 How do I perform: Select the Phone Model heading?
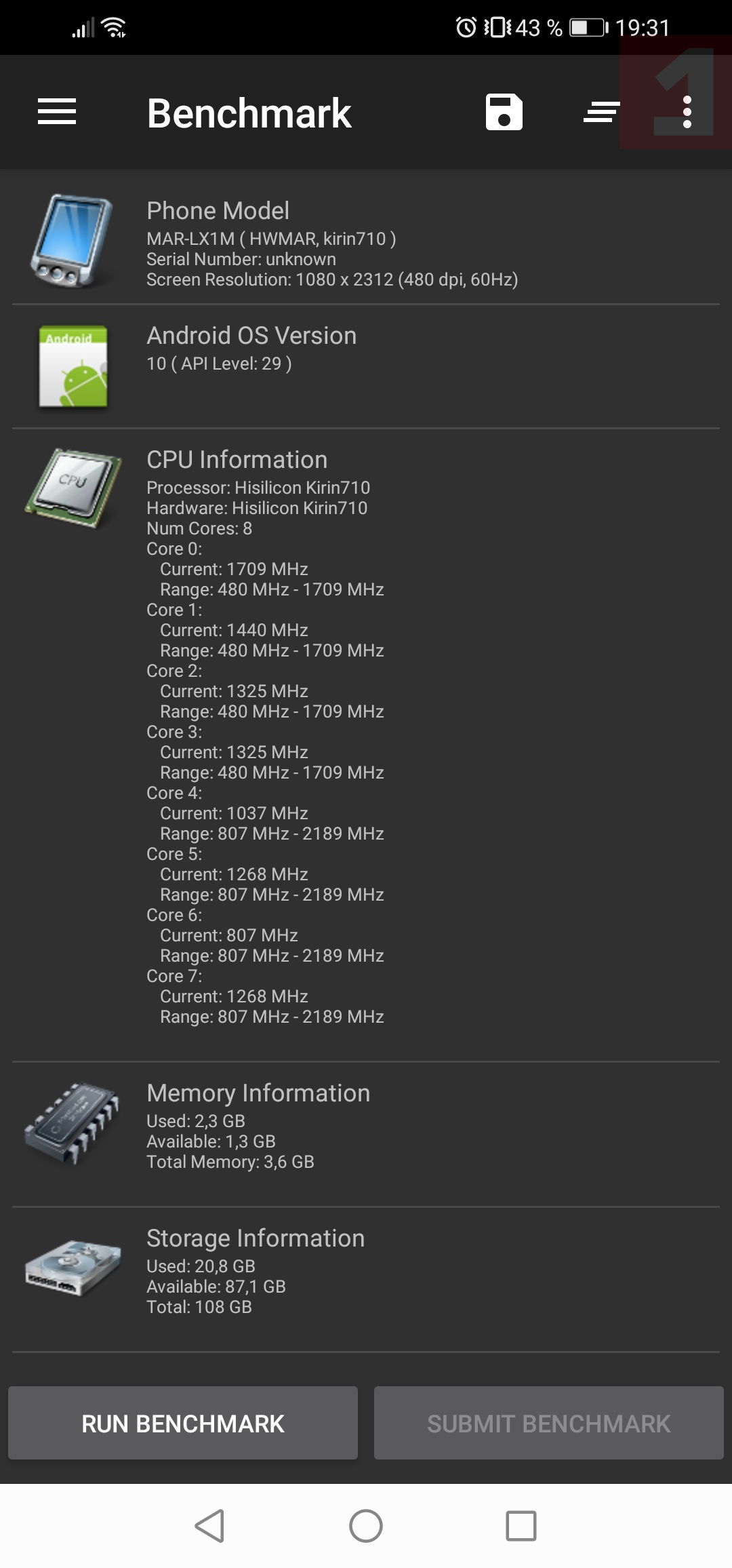point(218,211)
